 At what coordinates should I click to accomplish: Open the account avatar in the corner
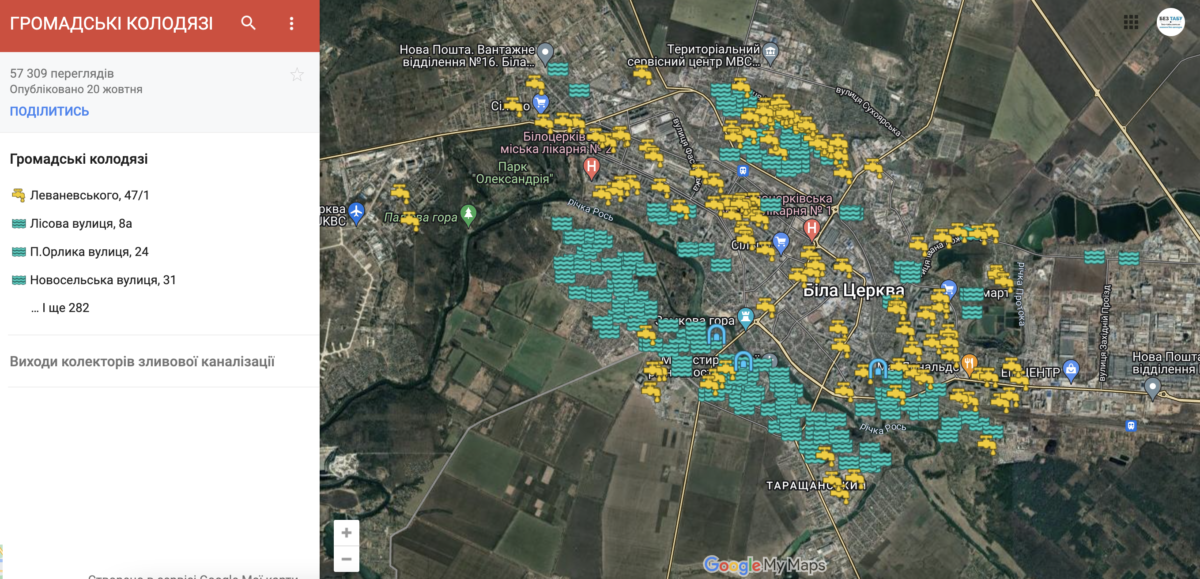1170,22
